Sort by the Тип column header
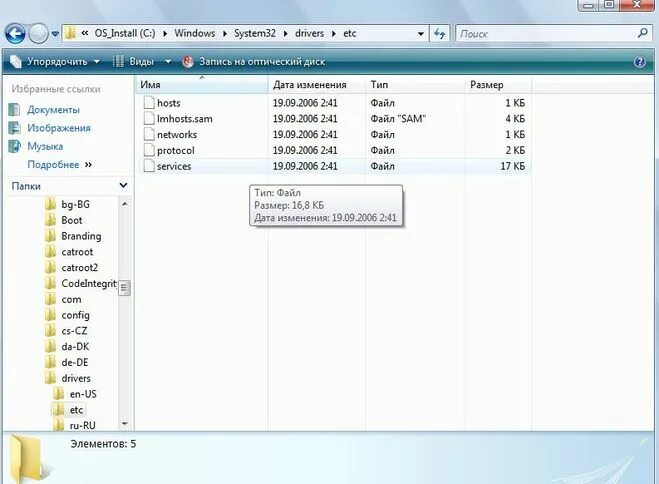 [x=415, y=84]
